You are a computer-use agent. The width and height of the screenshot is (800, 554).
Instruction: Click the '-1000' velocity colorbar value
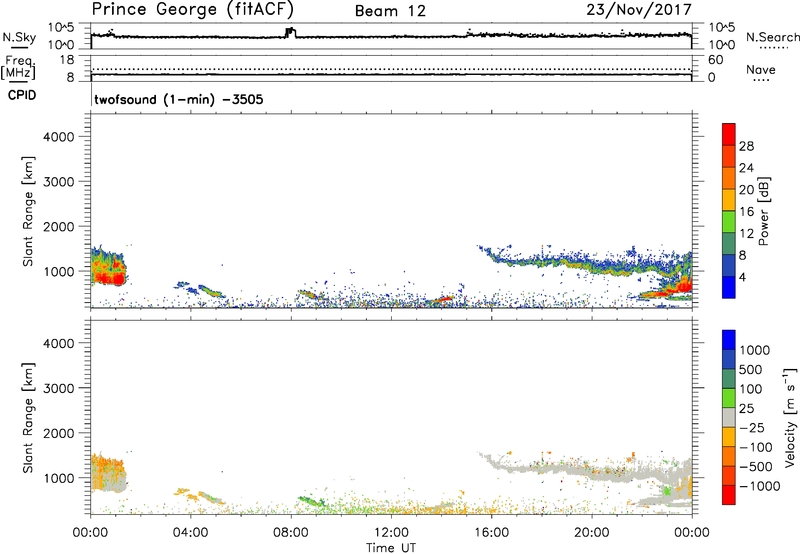click(759, 486)
